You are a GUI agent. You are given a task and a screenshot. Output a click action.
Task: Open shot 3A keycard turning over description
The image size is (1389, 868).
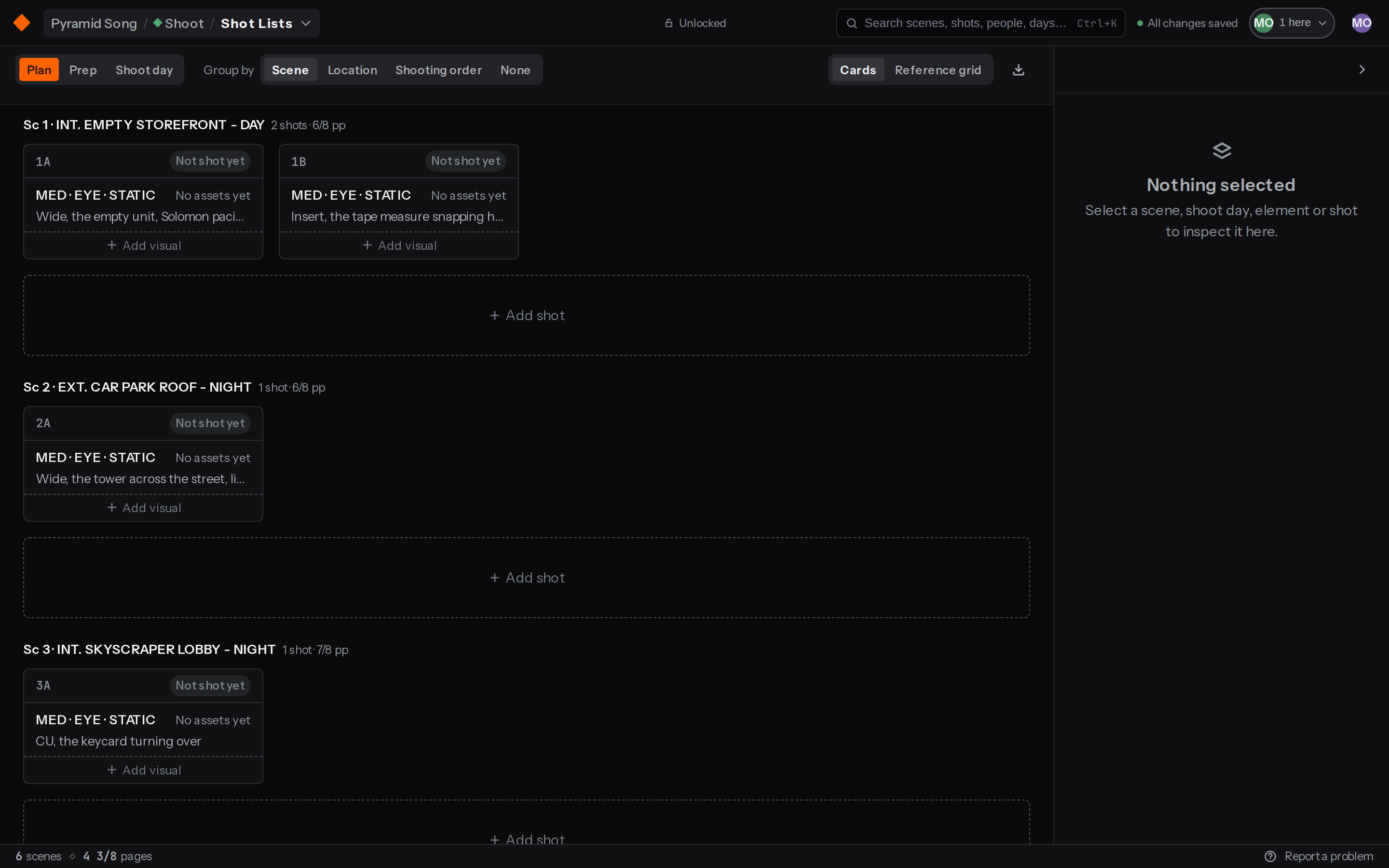tap(118, 741)
